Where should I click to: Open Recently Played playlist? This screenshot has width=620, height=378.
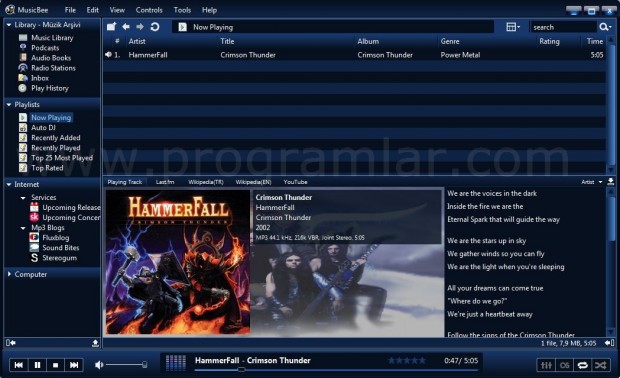(55, 148)
